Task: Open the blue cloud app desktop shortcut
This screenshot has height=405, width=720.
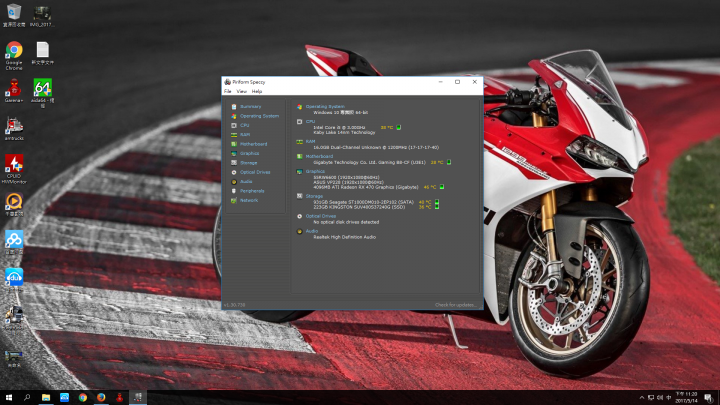Action: pos(14,242)
